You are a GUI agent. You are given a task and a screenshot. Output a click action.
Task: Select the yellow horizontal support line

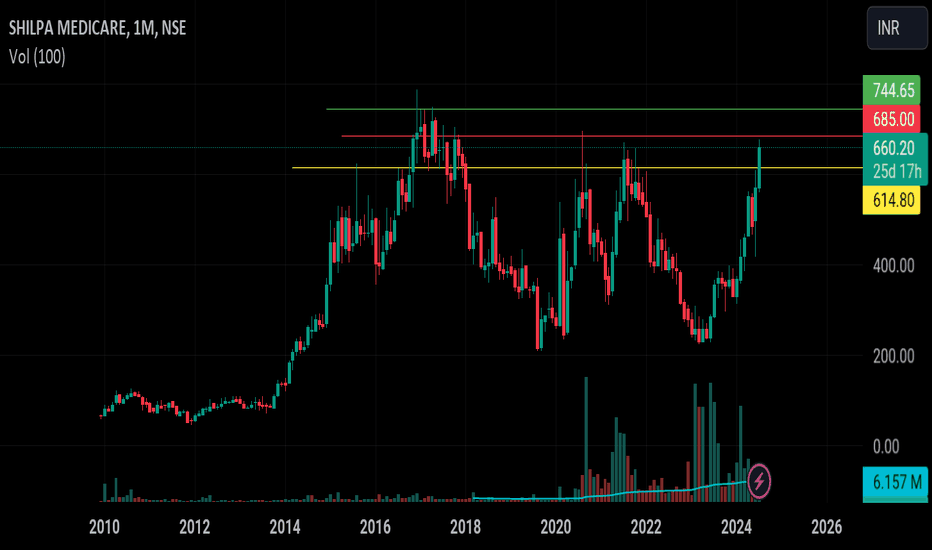click(x=577, y=168)
